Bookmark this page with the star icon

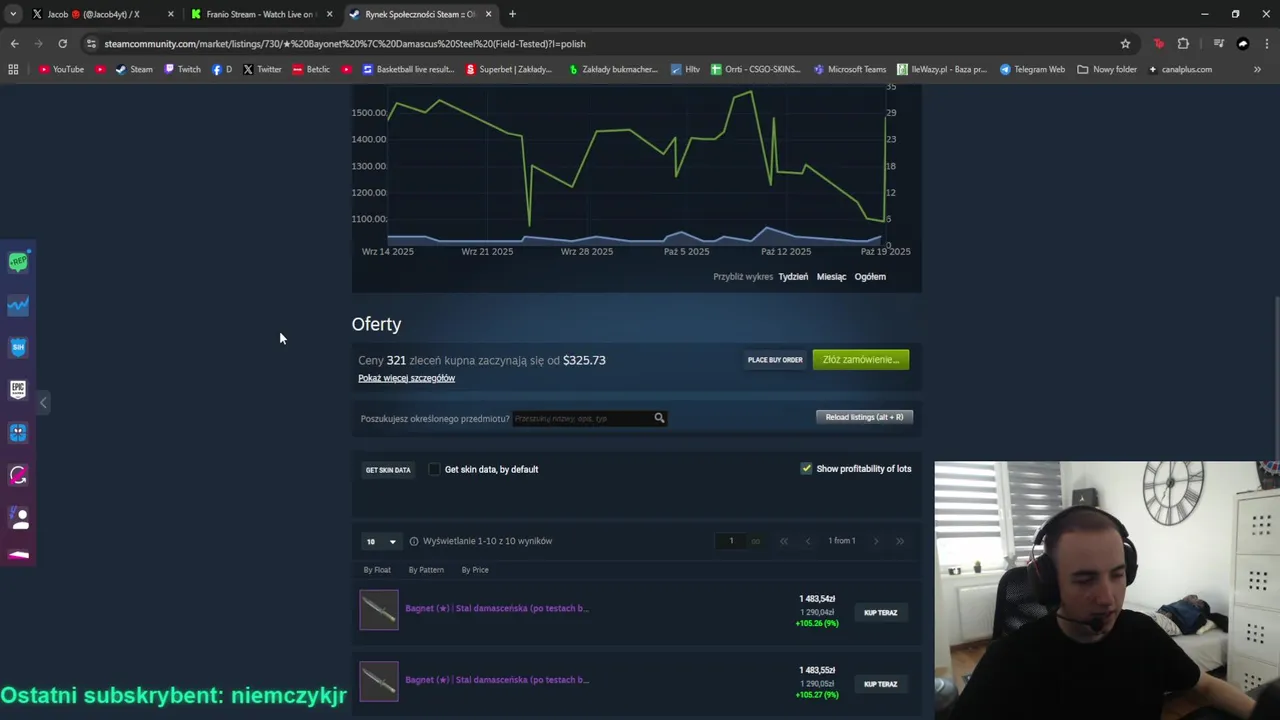click(x=1125, y=44)
